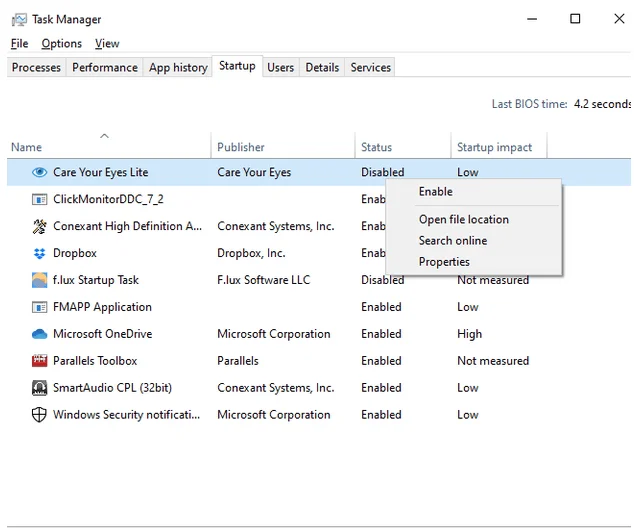Click the Disabled status for f.lux Startup Task
This screenshot has height=528, width=634.
383,280
